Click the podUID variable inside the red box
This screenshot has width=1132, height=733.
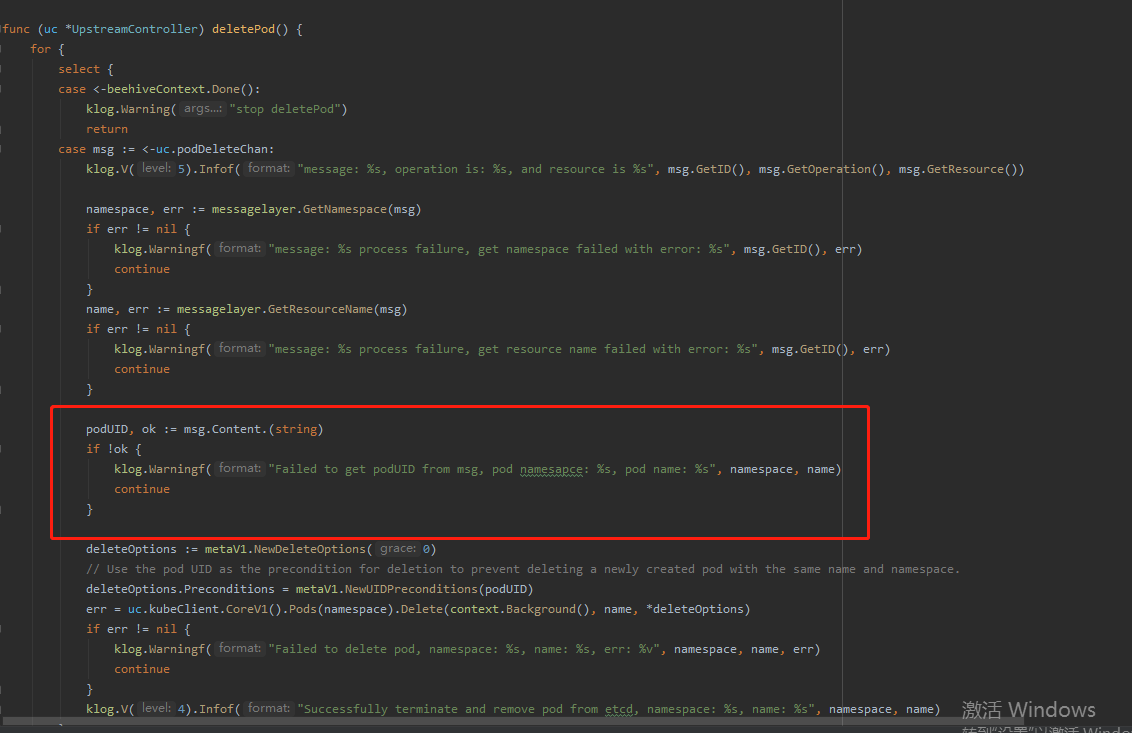coord(106,428)
